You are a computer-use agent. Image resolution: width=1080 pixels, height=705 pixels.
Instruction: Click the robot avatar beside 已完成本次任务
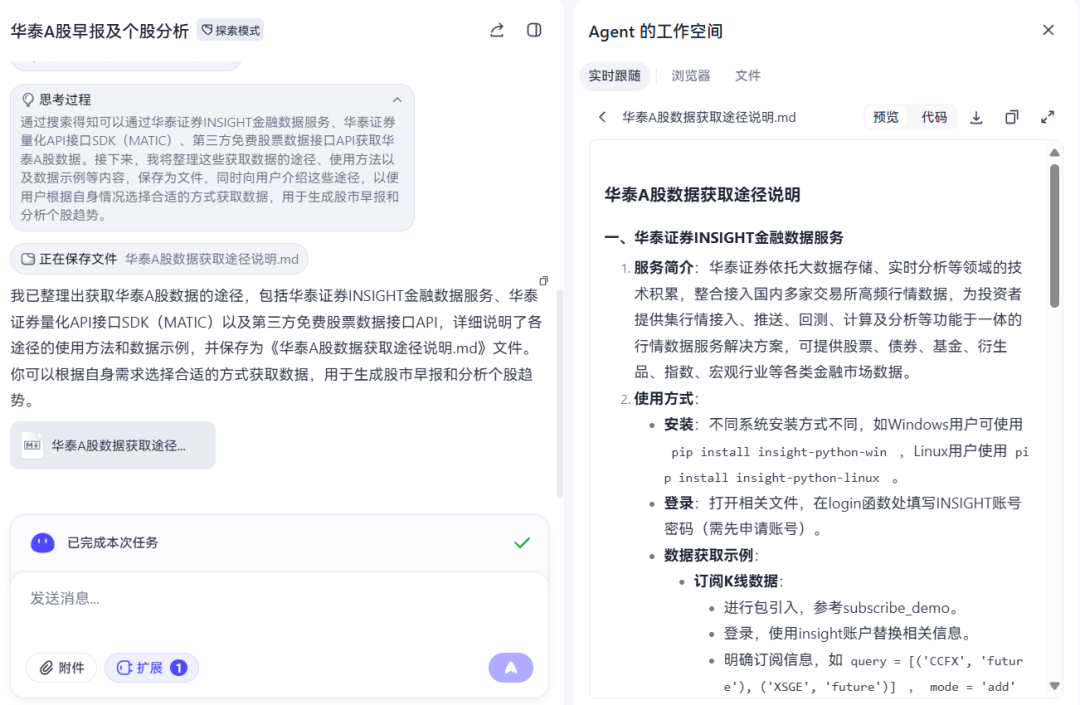pyautogui.click(x=41, y=542)
